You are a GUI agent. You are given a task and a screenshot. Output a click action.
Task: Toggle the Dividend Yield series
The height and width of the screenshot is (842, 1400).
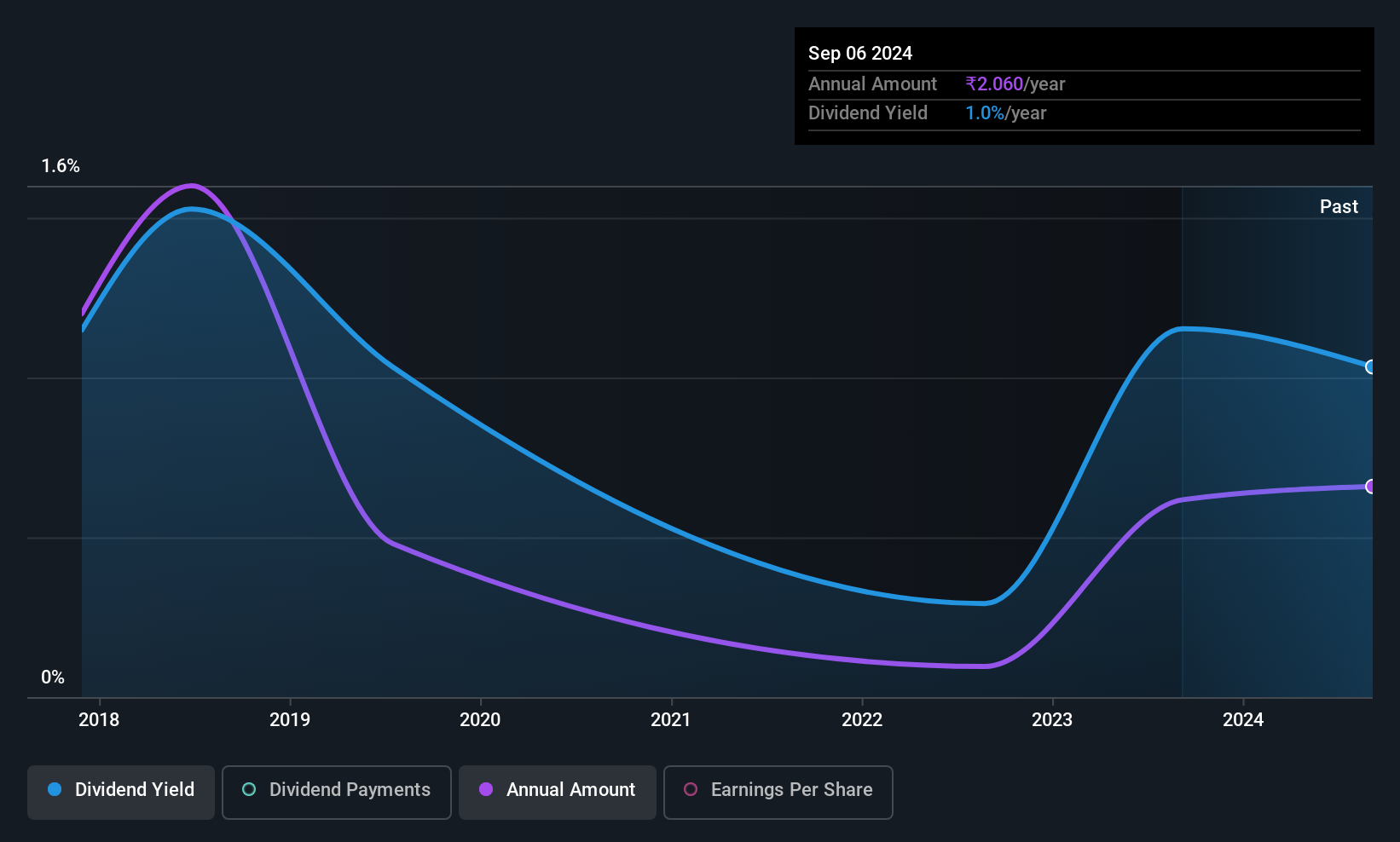tap(121, 792)
